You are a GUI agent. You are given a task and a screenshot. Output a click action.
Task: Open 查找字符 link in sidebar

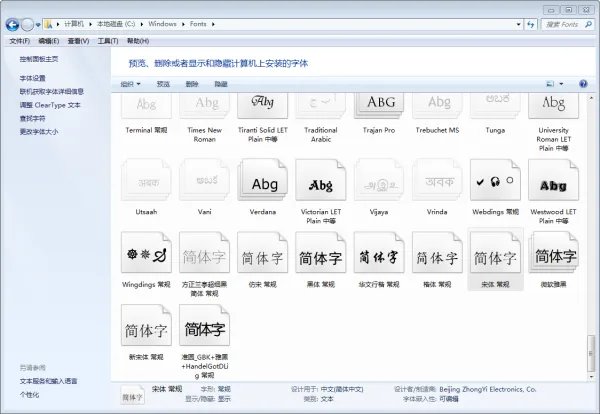(x=33, y=118)
